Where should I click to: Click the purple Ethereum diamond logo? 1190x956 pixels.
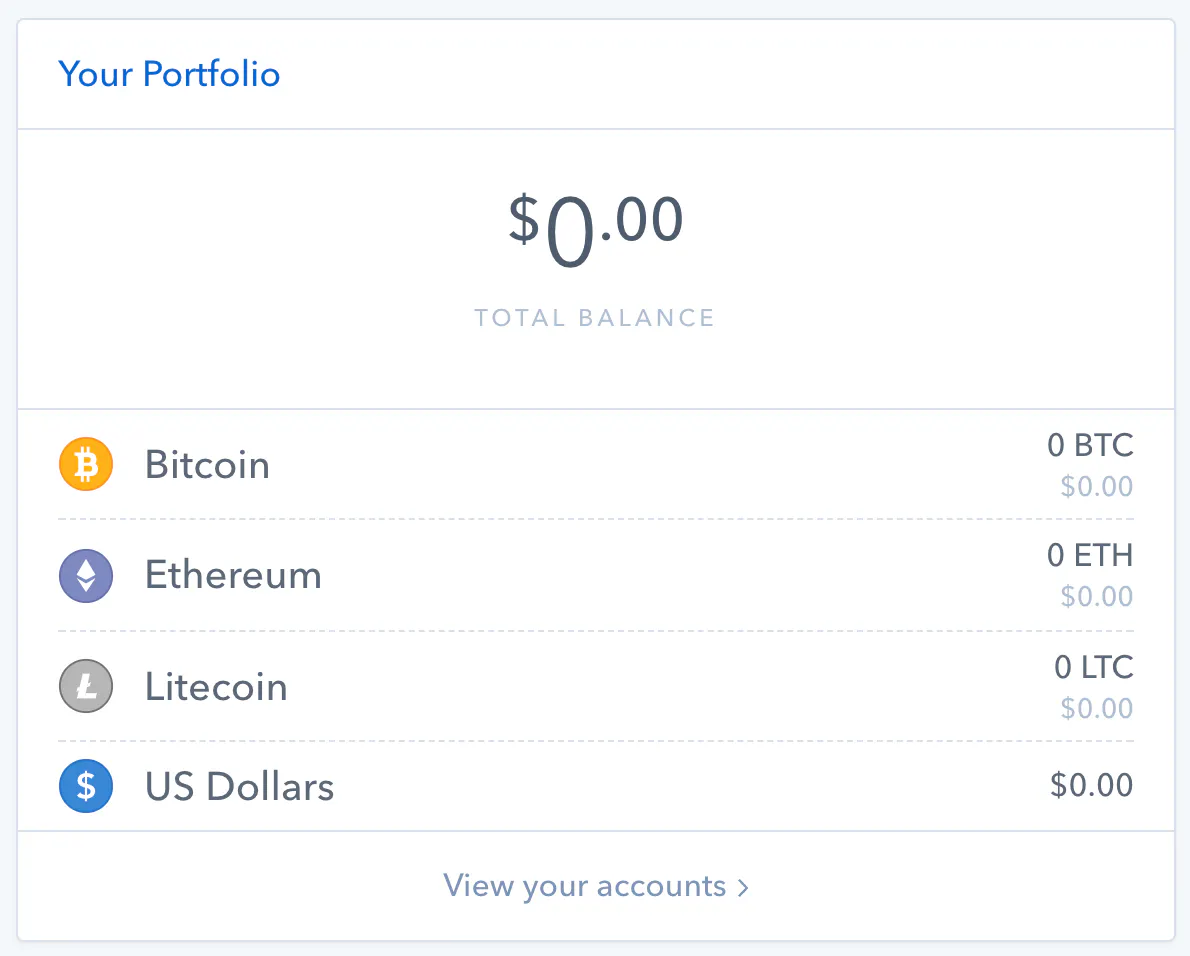coord(86,575)
